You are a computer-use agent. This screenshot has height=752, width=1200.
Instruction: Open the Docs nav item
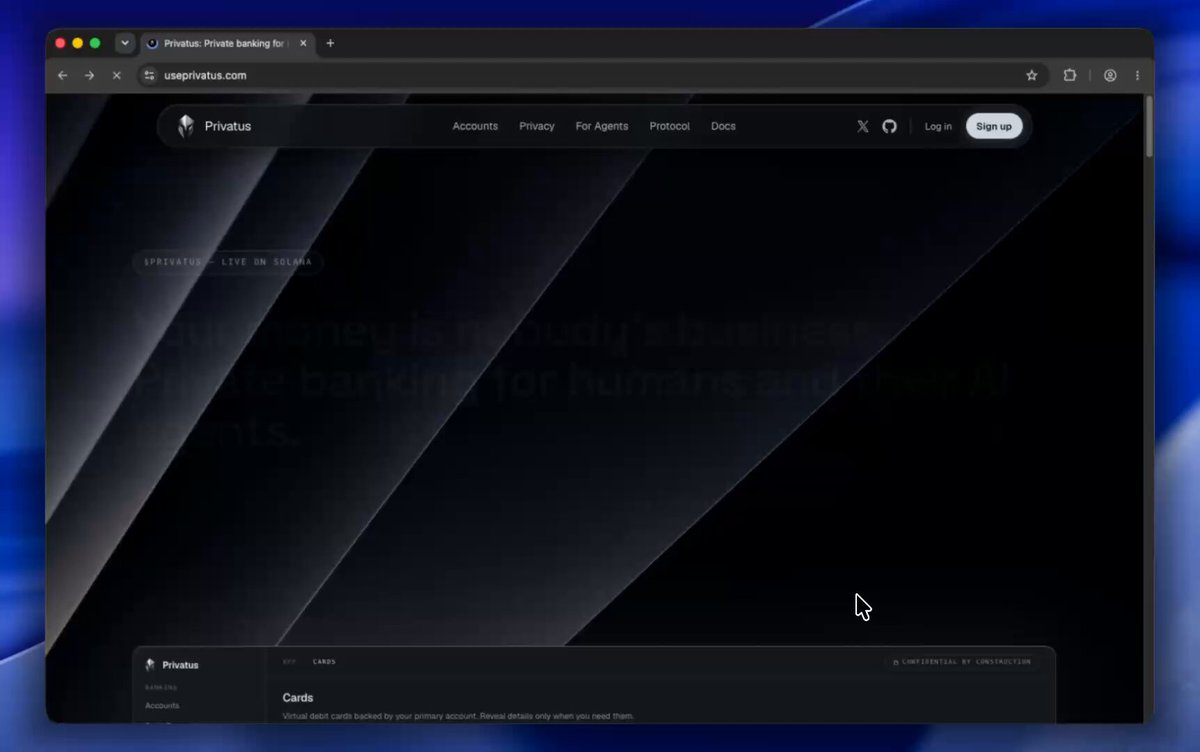(723, 126)
